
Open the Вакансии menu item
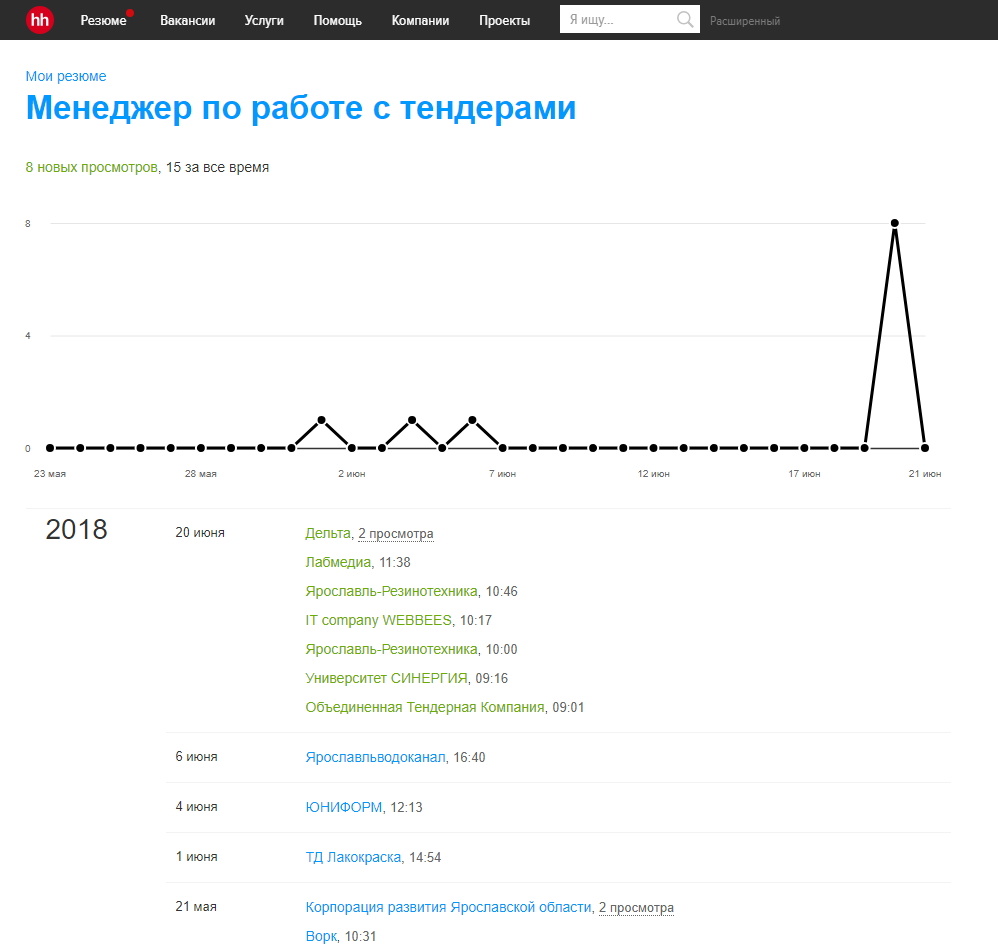point(188,20)
